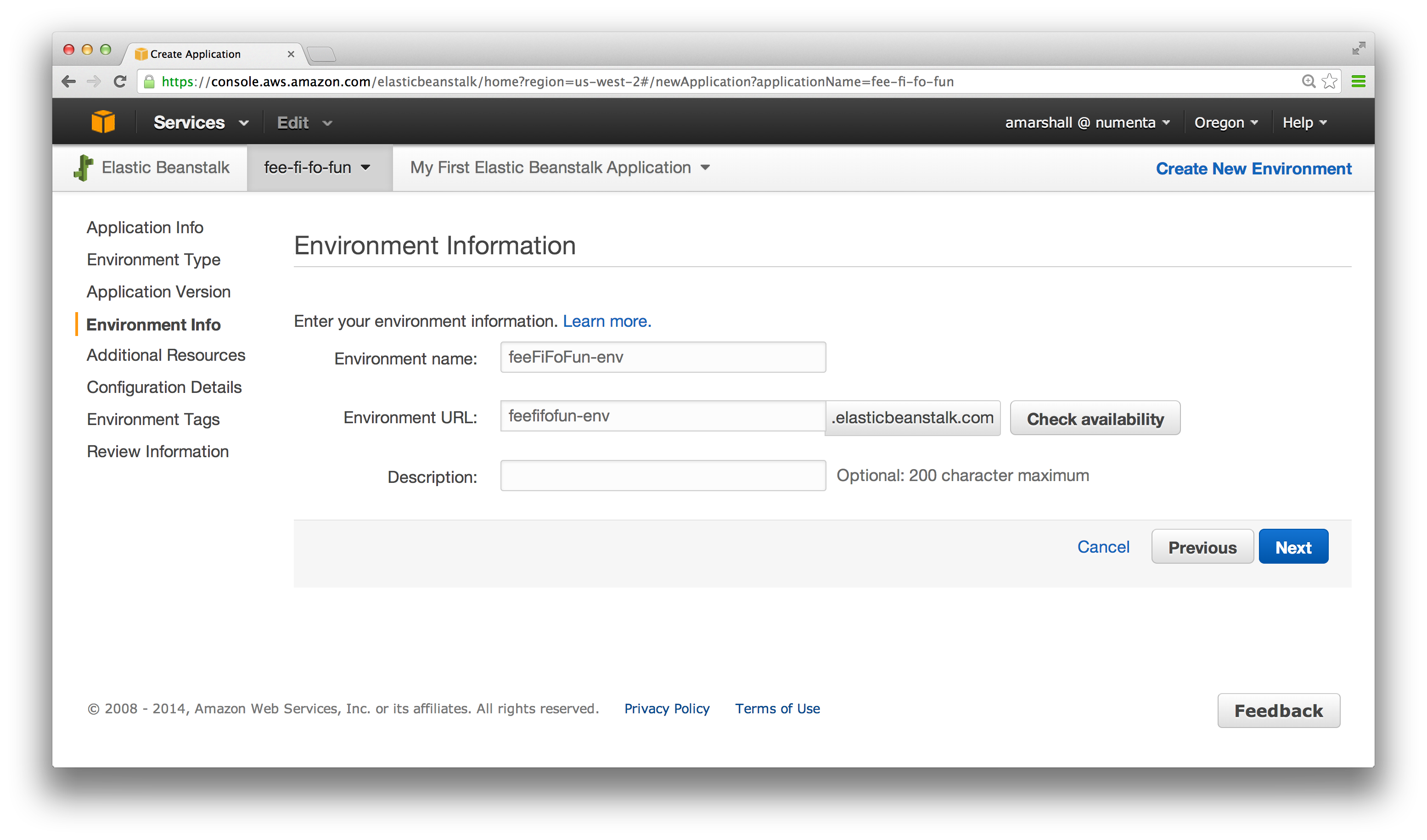Click the Check availability button
Viewport: 1427px width, 840px height.
coord(1095,418)
